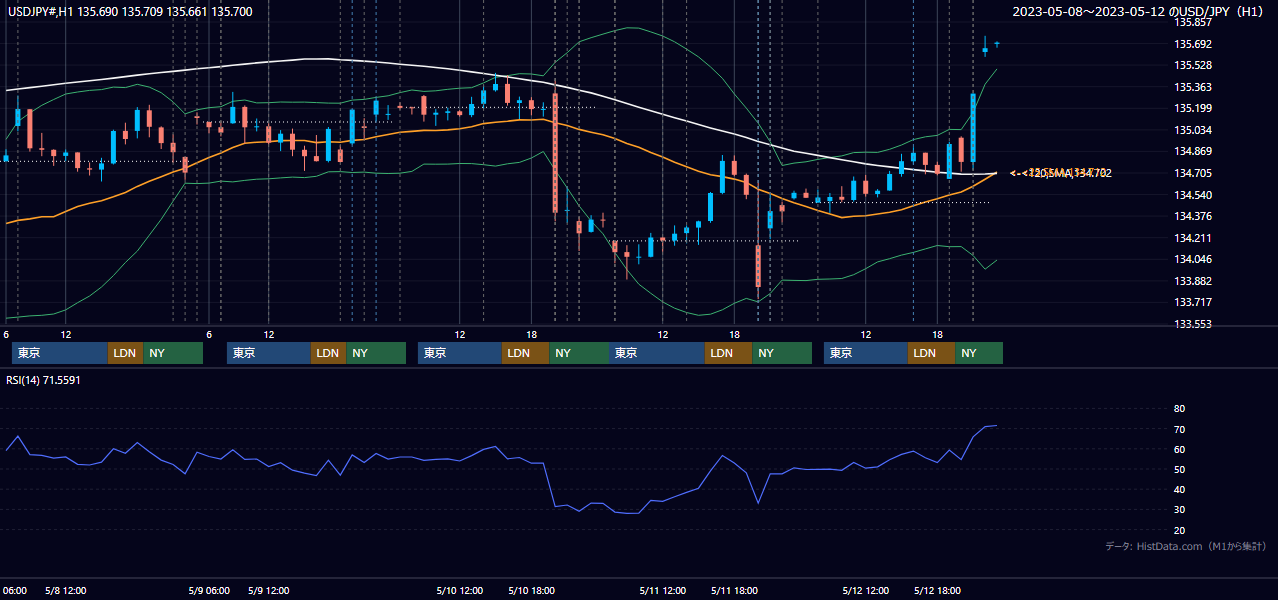Select the 135.692 price axis label
Screen dimensions: 1278x600
[1192, 44]
